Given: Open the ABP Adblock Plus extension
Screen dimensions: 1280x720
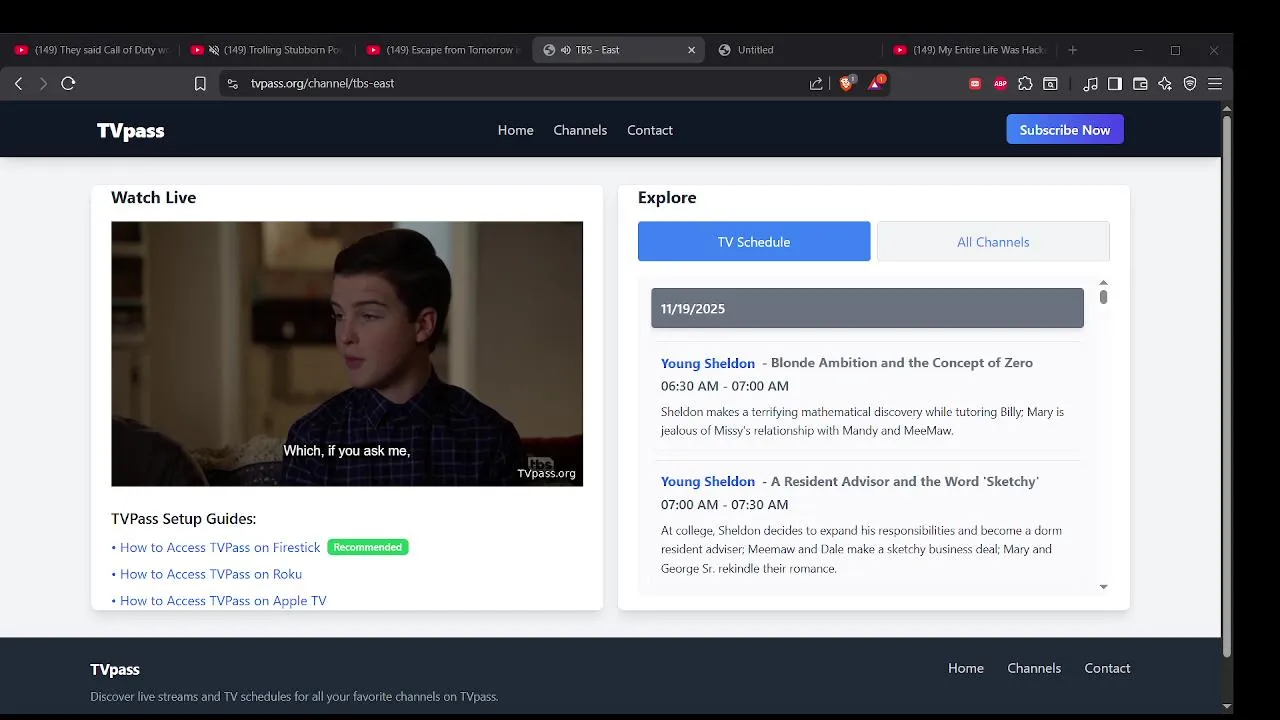Looking at the screenshot, I should tap(1000, 84).
